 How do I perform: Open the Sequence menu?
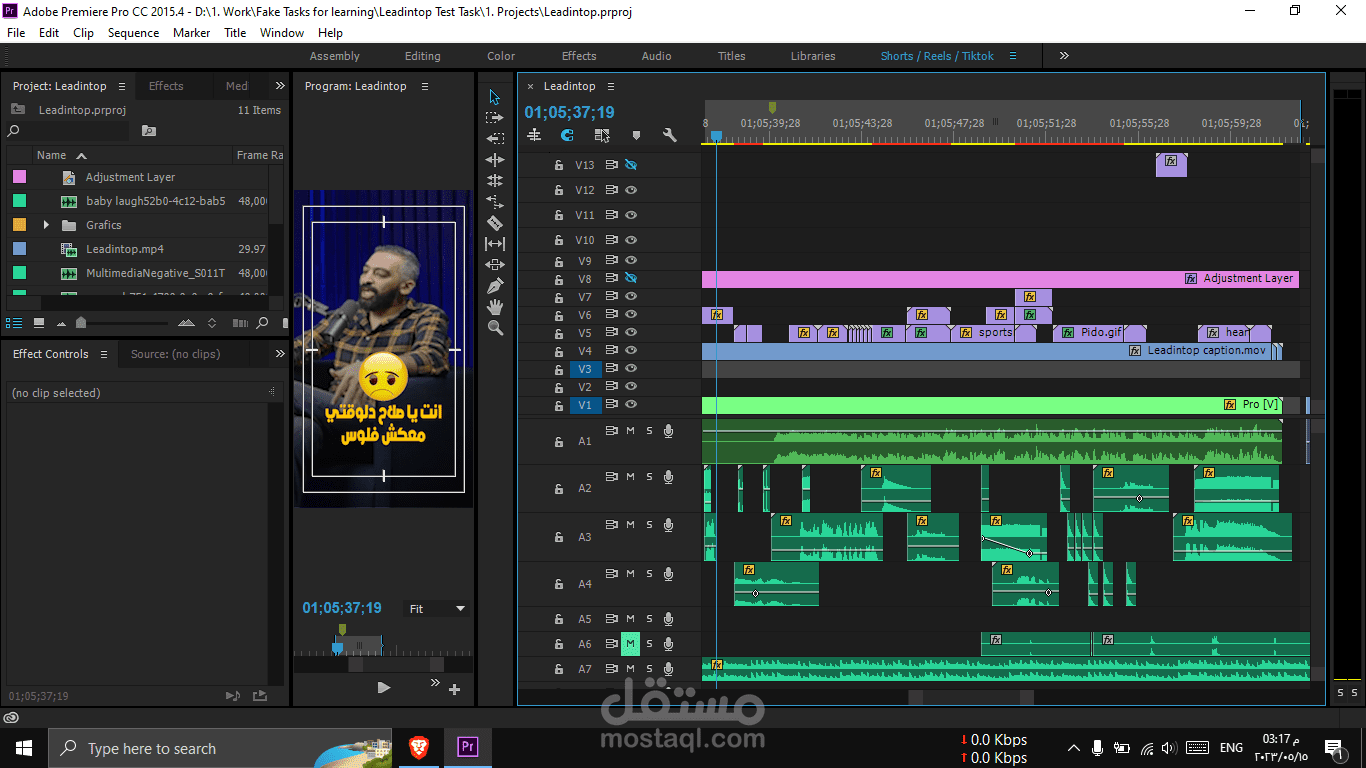[133, 33]
